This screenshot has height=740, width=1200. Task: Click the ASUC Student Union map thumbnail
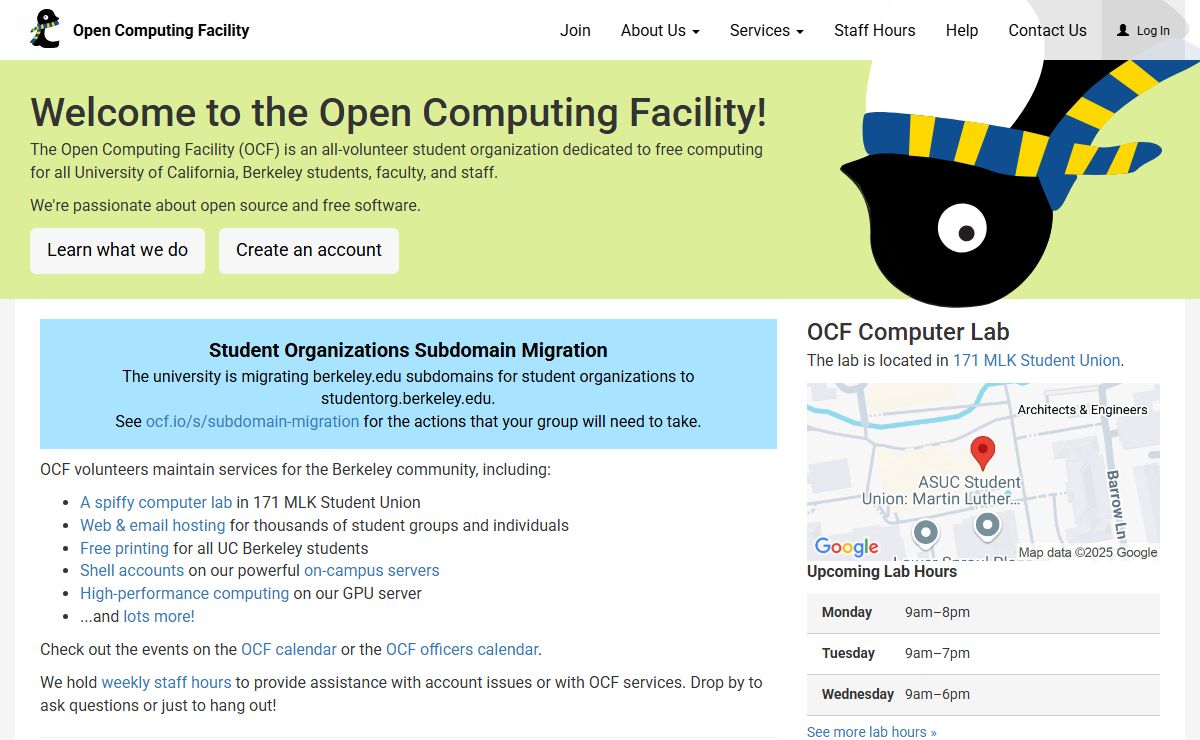click(983, 471)
